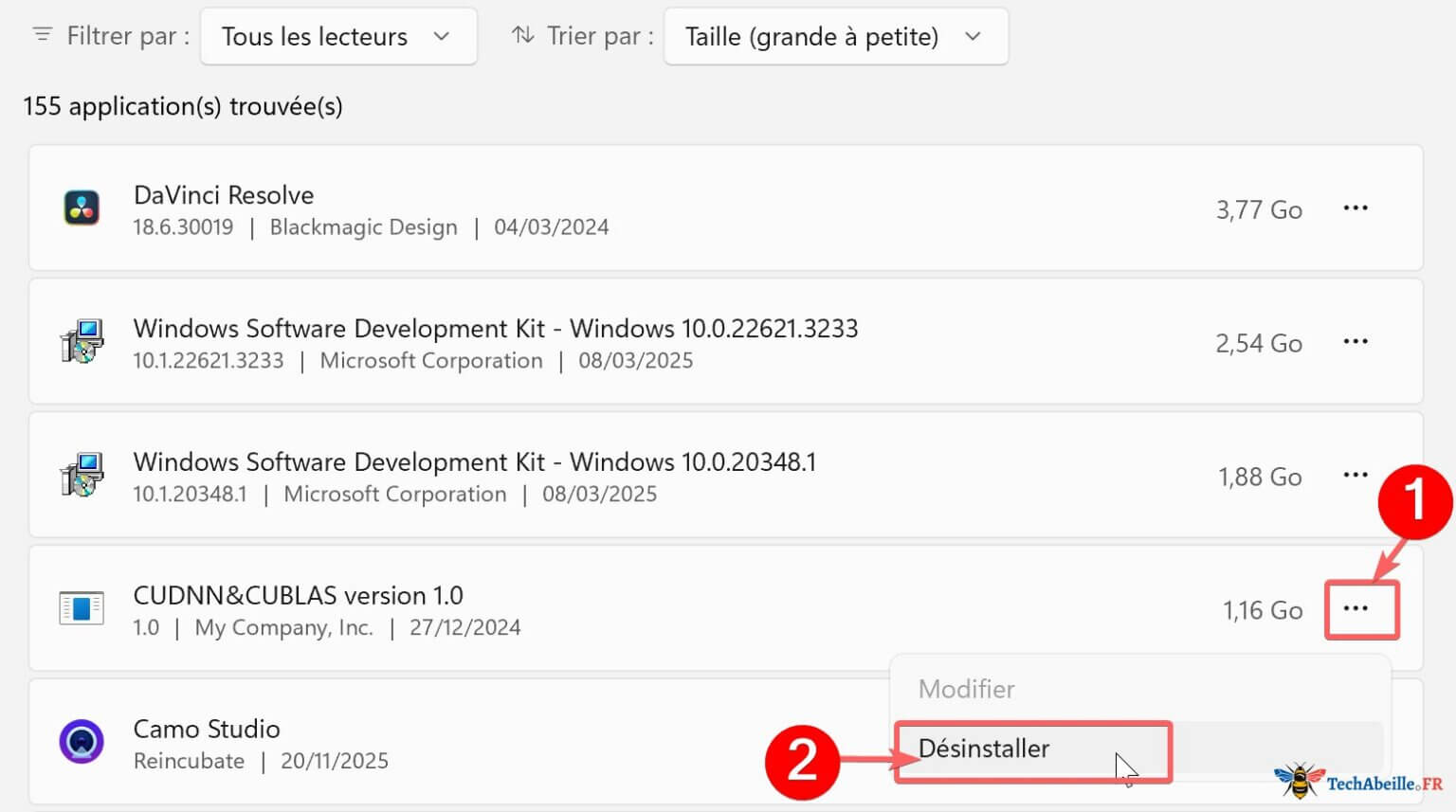Choose Modifier in the context menu
This screenshot has height=812, width=1456.
coord(967,689)
